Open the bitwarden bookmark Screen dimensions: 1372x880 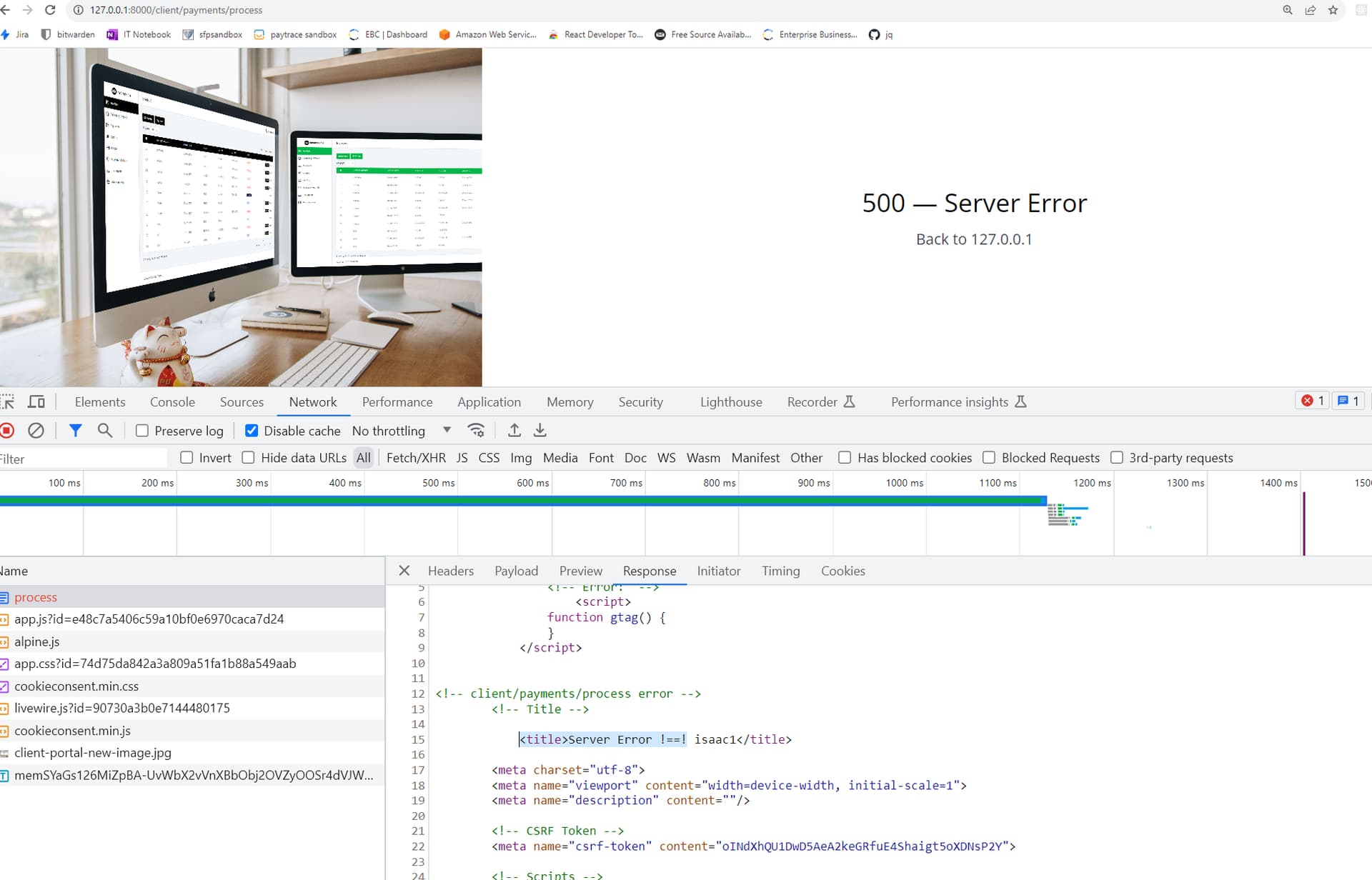coord(68,34)
